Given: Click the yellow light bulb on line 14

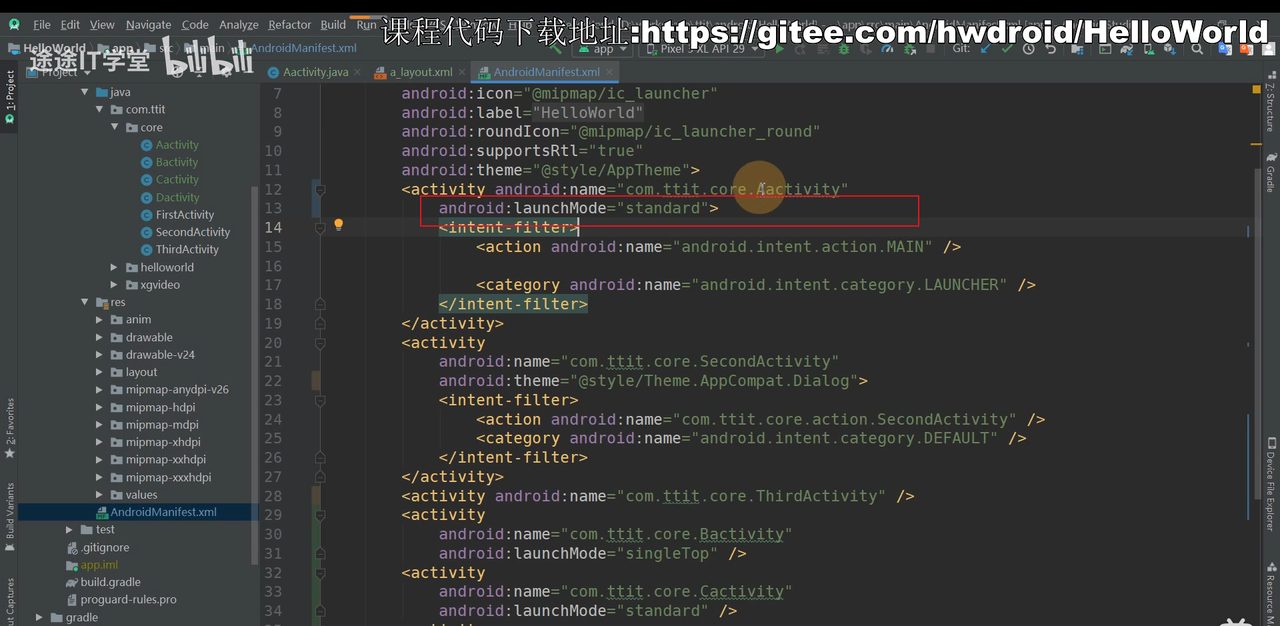Looking at the screenshot, I should tap(338, 225).
